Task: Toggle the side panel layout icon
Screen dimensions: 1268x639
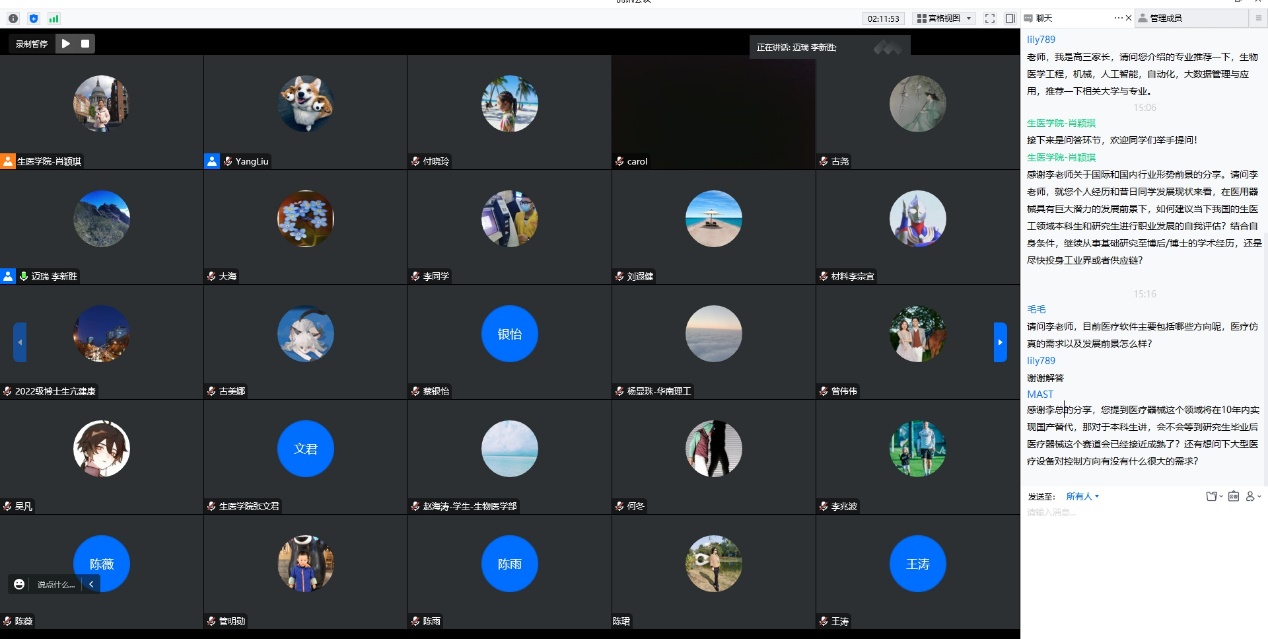Action: point(1009,18)
